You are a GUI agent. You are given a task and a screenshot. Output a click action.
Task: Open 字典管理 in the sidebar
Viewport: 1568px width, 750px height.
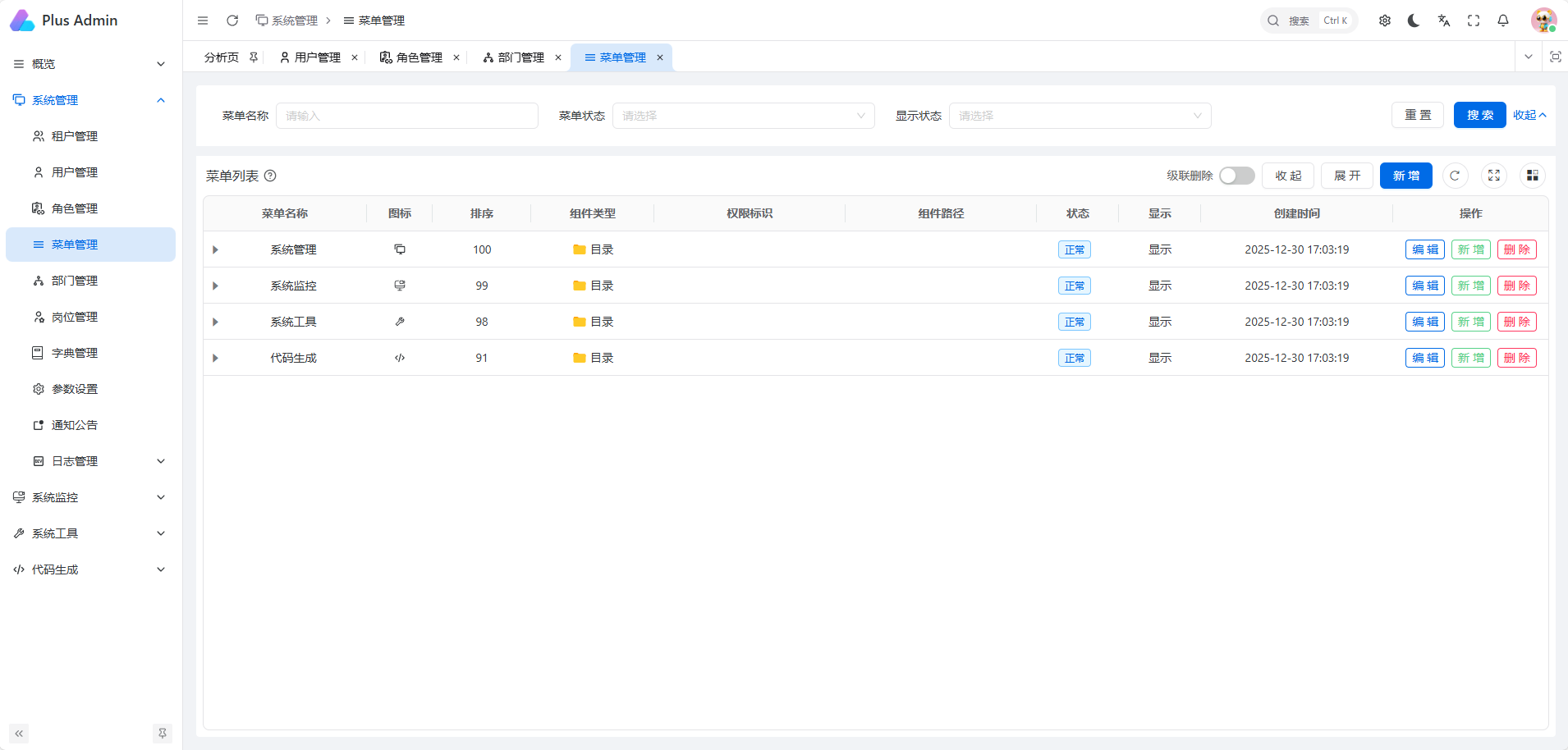[75, 353]
